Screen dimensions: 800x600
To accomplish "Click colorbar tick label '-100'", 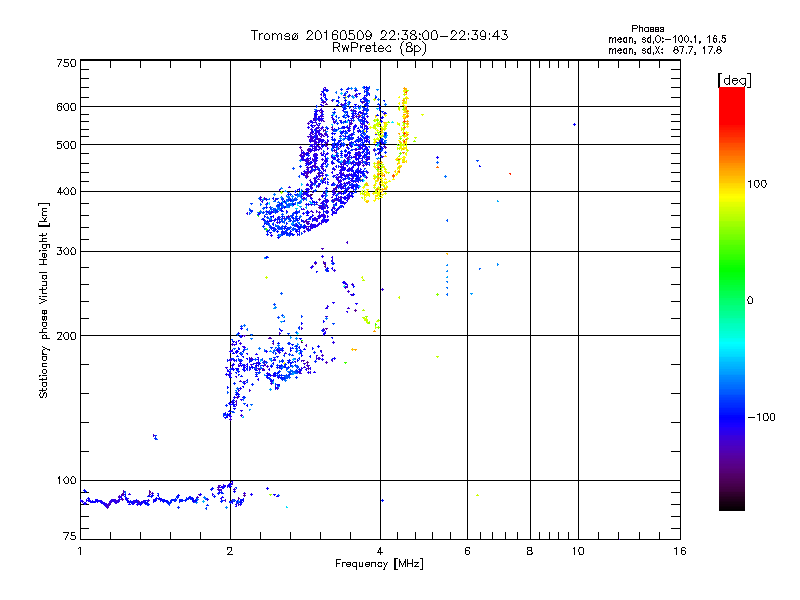I will tap(761, 417).
